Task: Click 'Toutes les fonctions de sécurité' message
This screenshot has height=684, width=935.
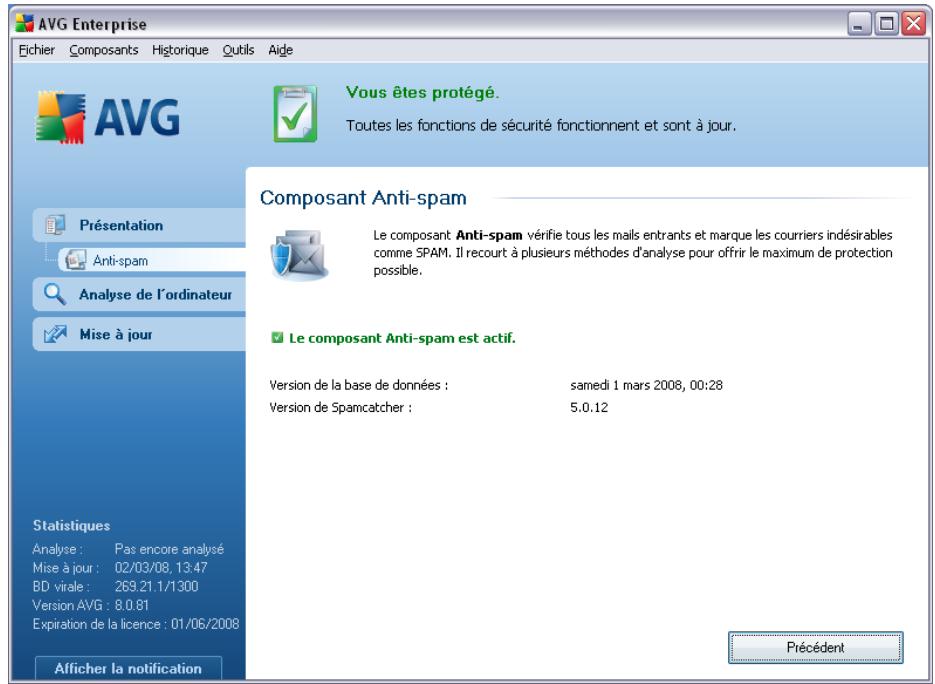Action: click(x=541, y=125)
